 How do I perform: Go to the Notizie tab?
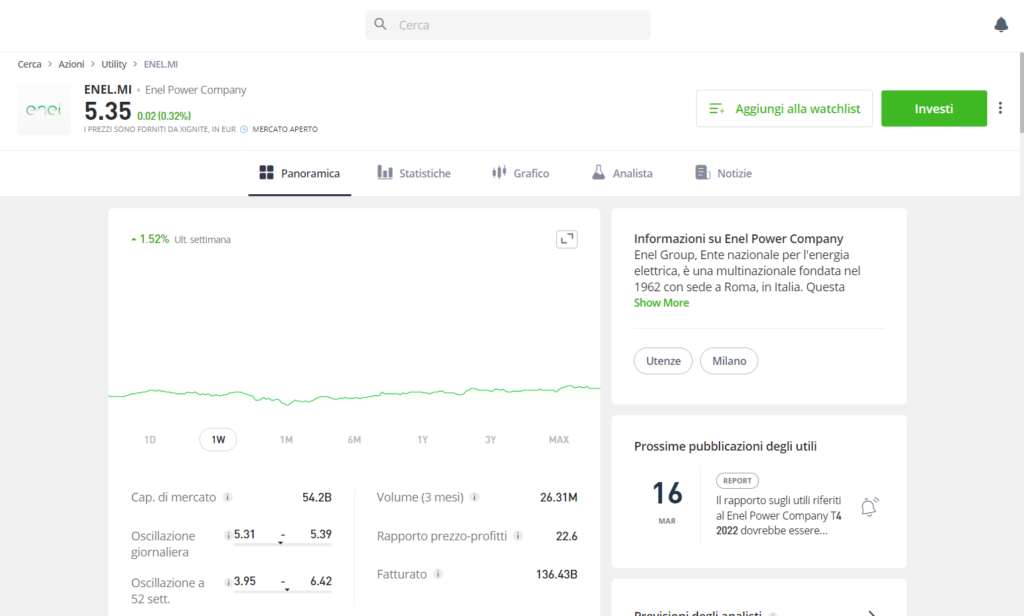pyautogui.click(x=724, y=173)
